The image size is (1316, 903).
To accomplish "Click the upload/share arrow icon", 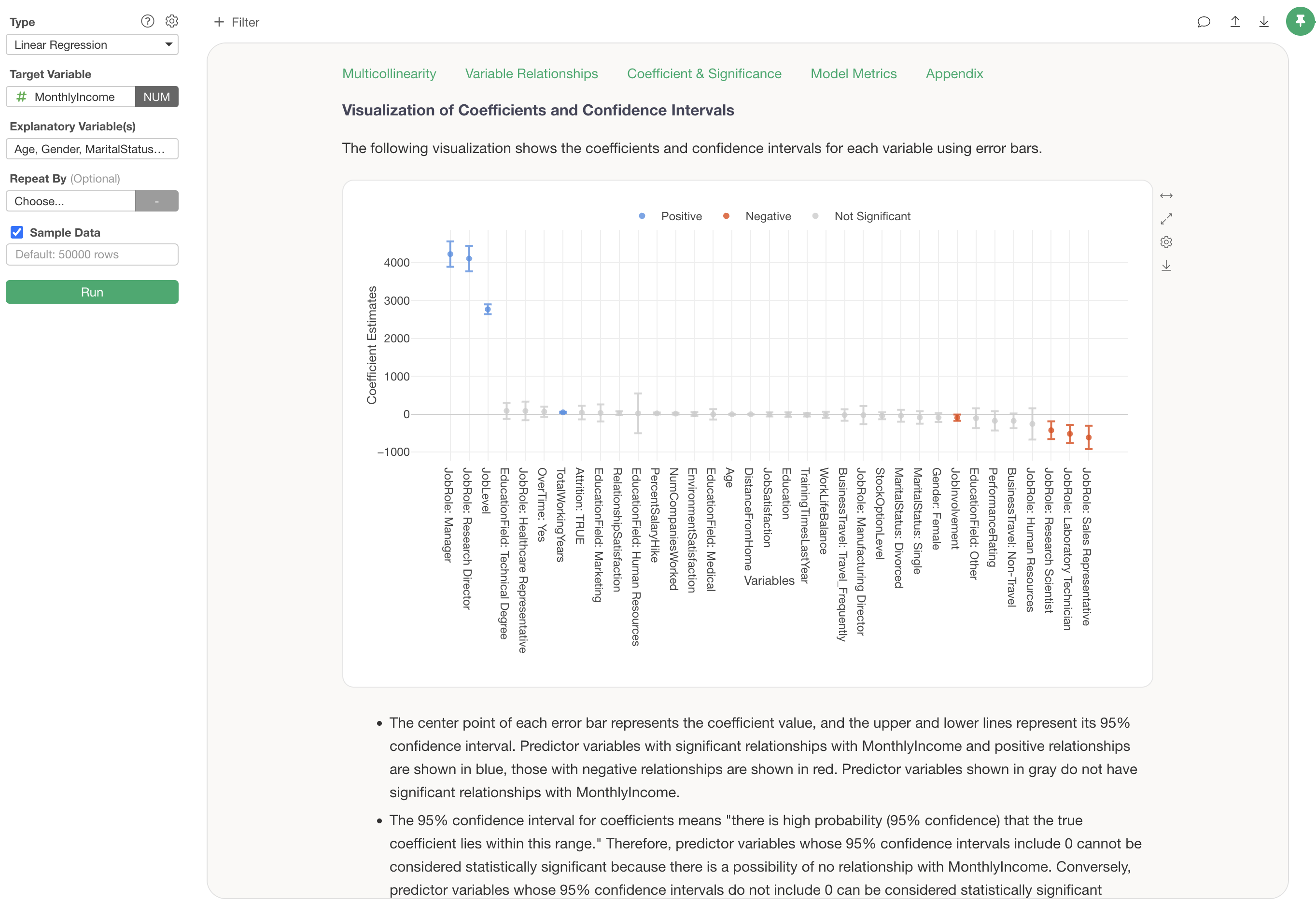I will (x=1235, y=22).
